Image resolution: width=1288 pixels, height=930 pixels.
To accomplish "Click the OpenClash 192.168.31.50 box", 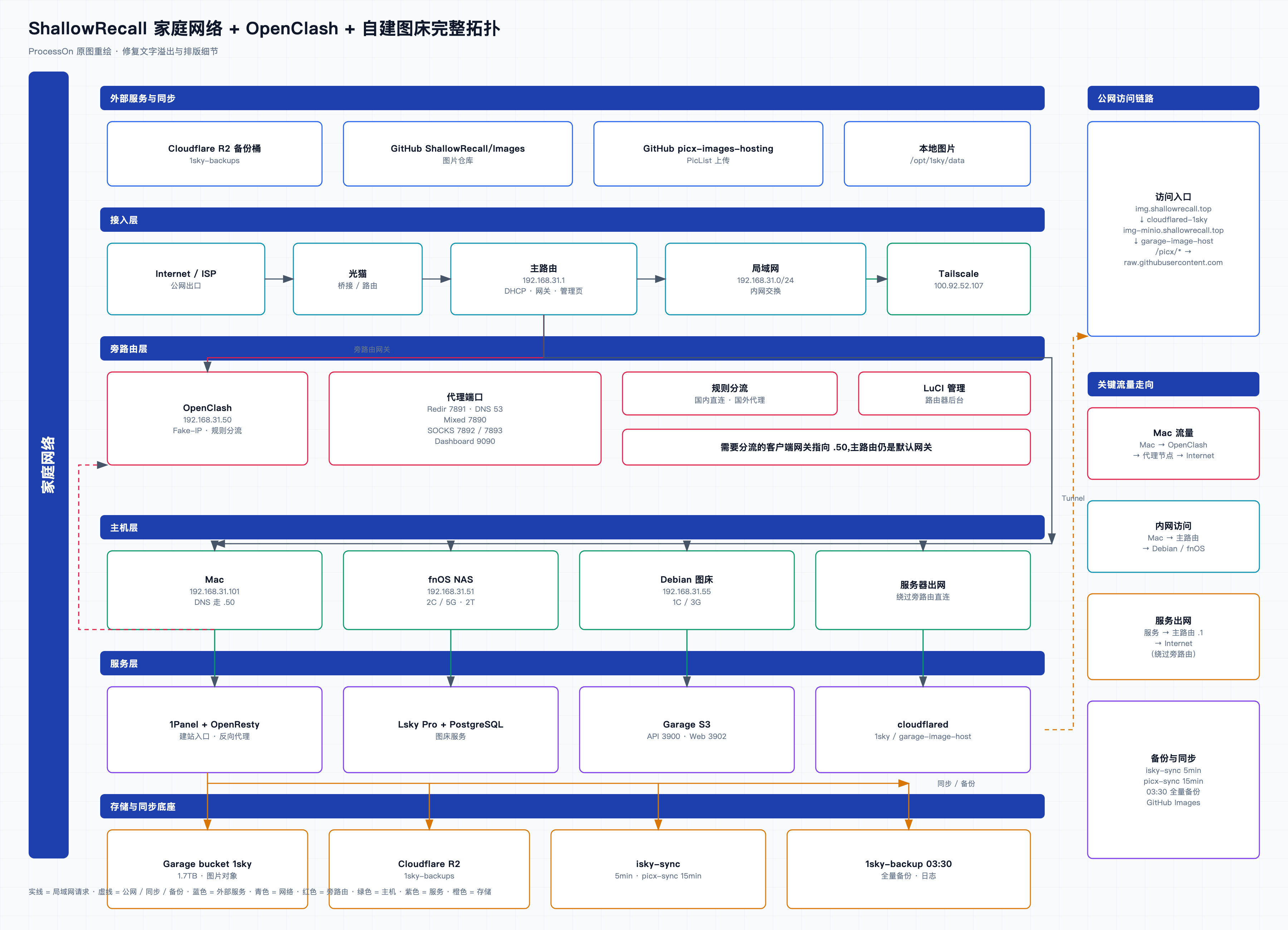I will tap(207, 418).
